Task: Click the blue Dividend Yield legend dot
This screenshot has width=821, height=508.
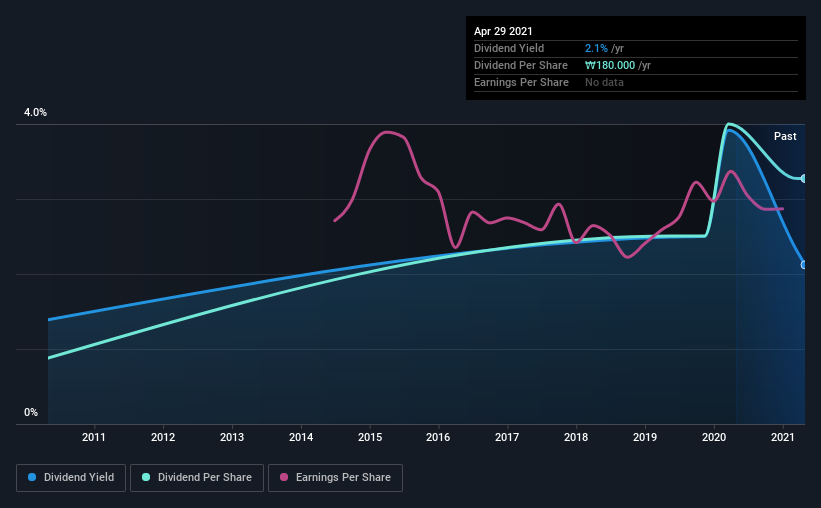Action: (32, 477)
